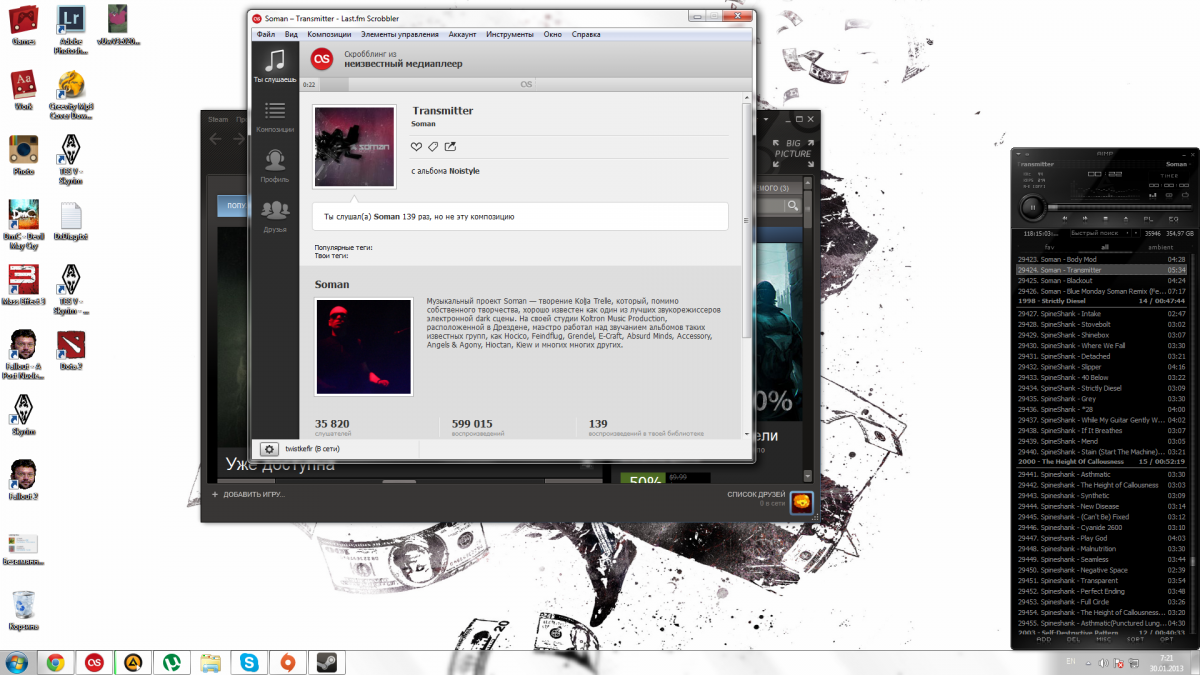The height and width of the screenshot is (675, 1200).
Task: Open the ADD menu in AIMP playlist
Action: [x=1044, y=639]
